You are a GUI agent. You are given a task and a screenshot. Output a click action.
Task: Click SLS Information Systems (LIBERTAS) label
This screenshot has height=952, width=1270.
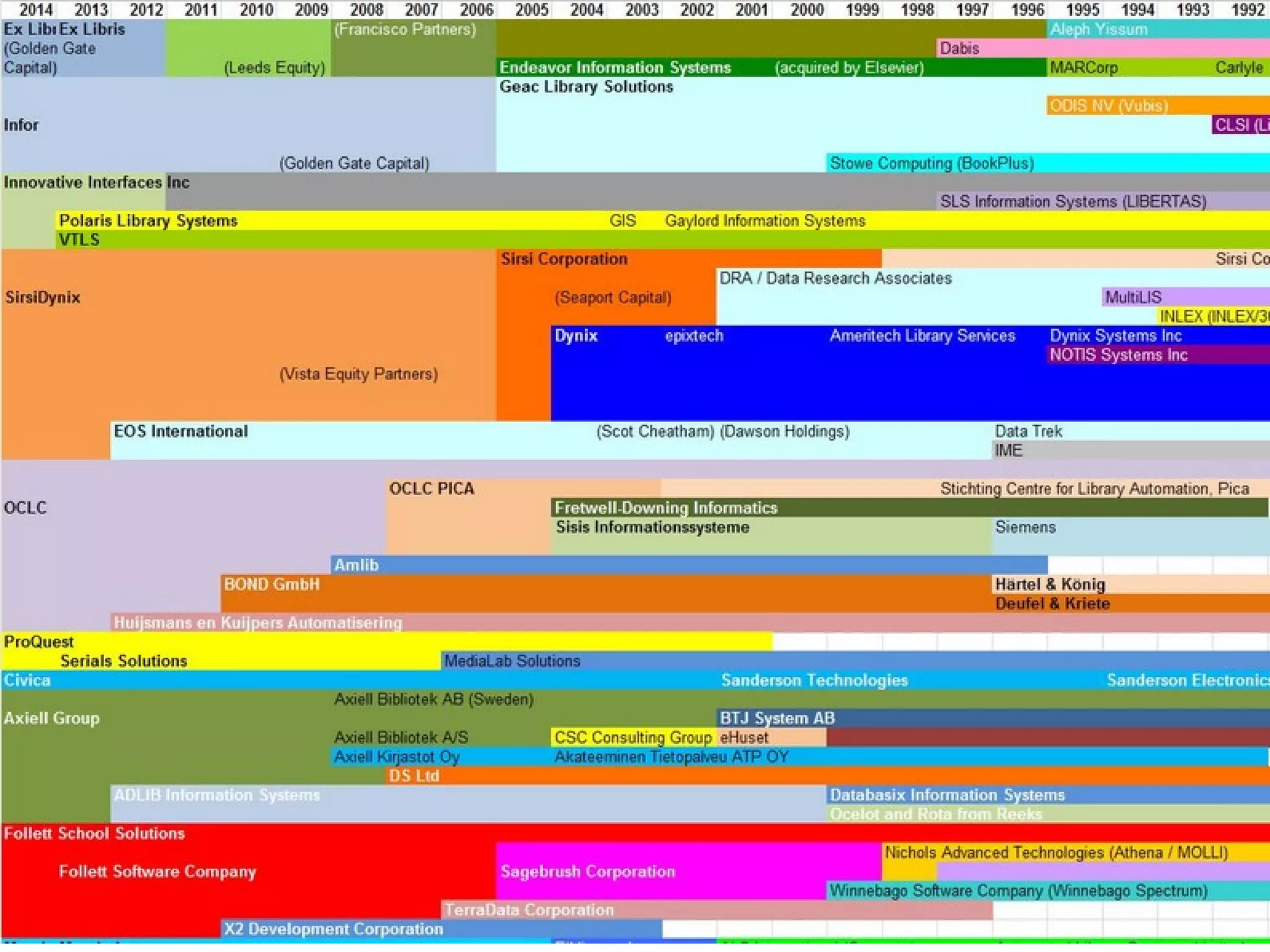[1073, 202]
